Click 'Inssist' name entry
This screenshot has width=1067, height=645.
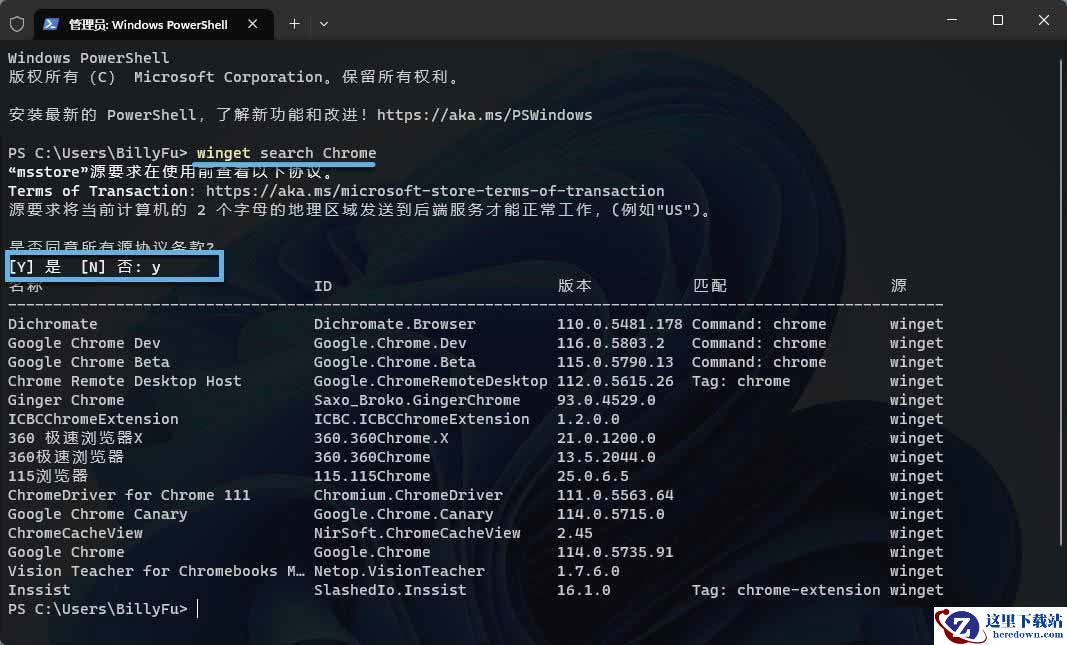[39, 590]
